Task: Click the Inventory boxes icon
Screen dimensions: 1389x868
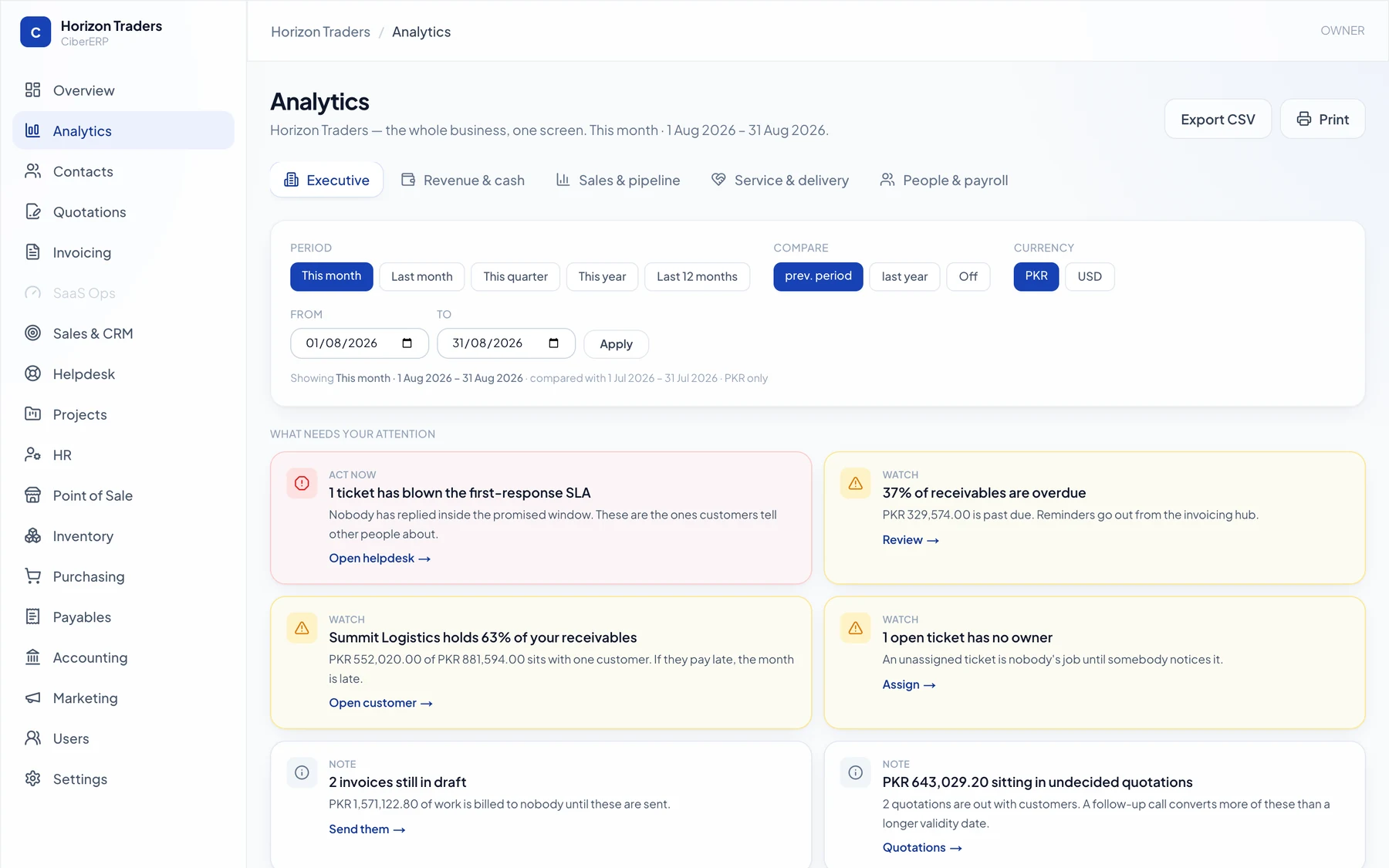Action: (32, 535)
